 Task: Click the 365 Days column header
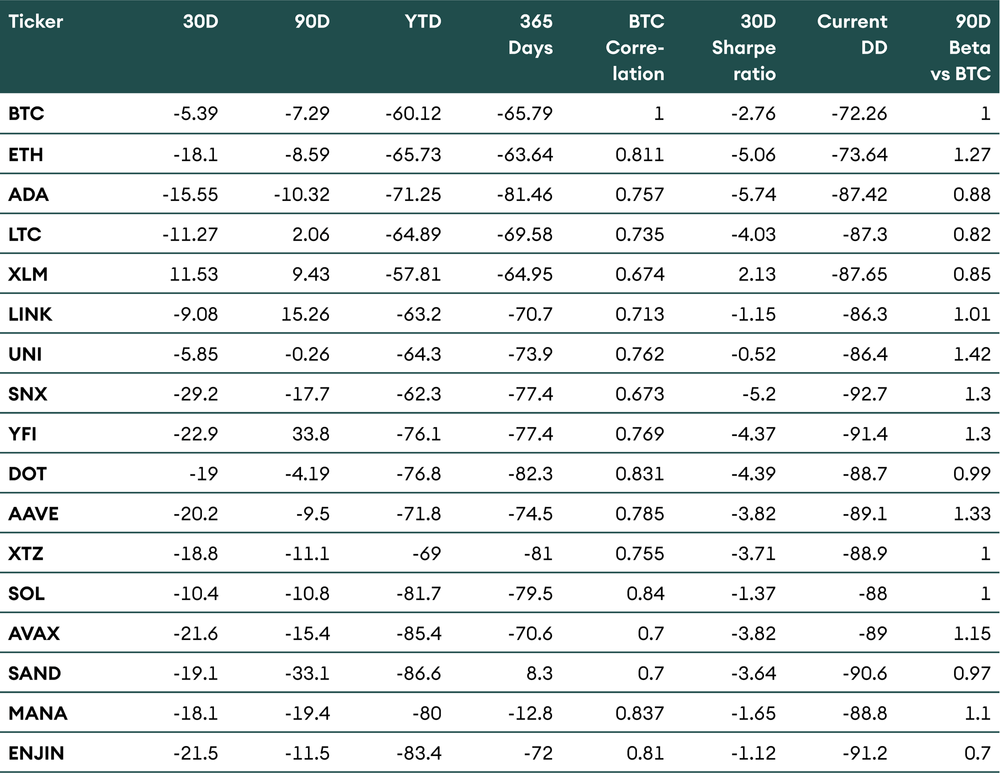(x=530, y=34)
